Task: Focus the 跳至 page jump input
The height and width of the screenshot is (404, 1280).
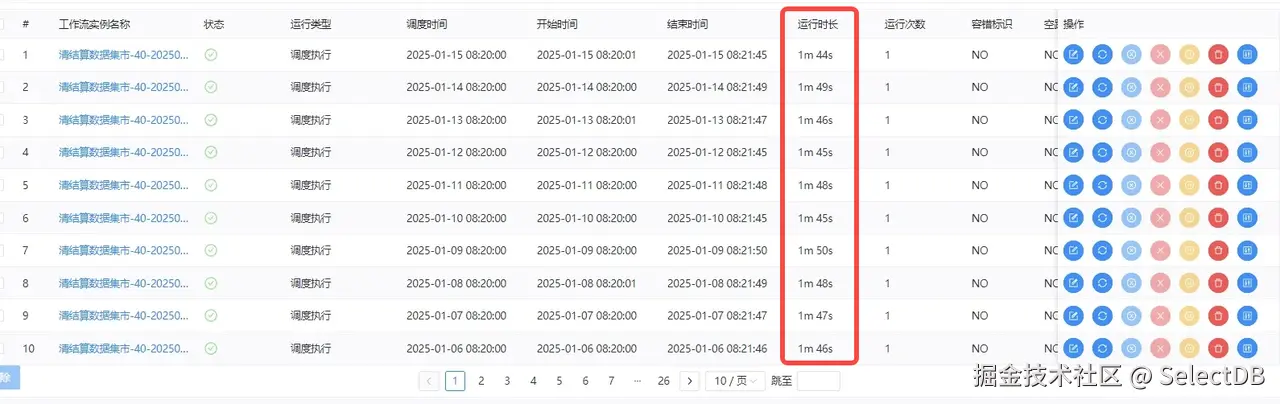Action: coord(819,381)
